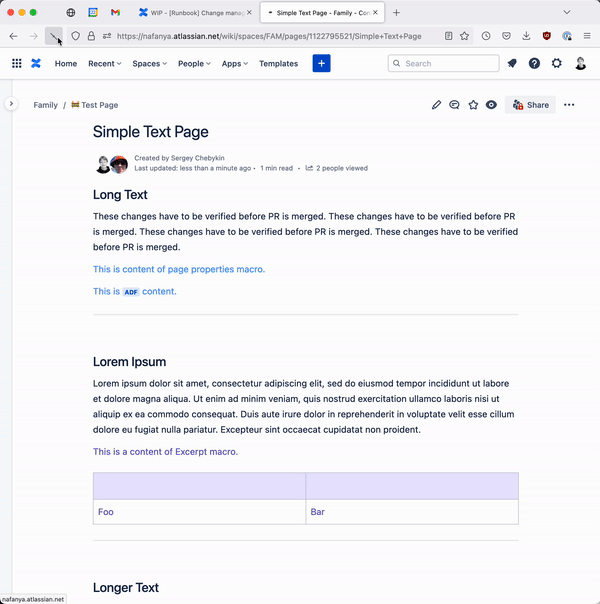Close the Simple Text Page tab
This screenshot has width=600, height=604.
[375, 13]
